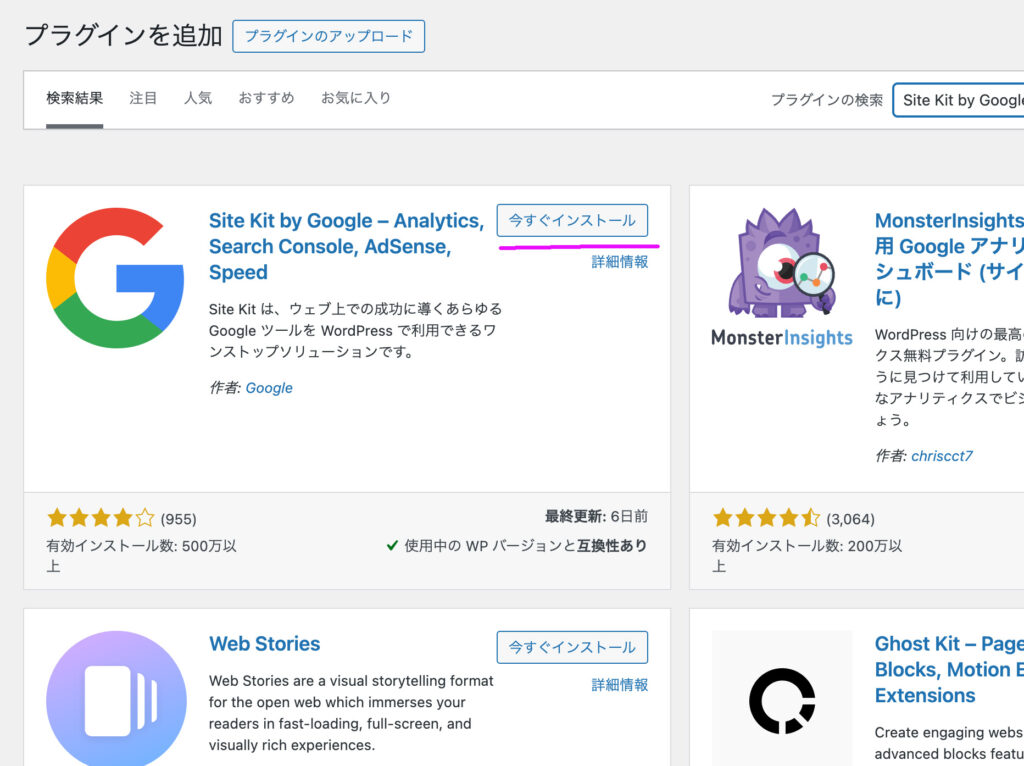This screenshot has width=1024, height=766.
Task: Click the プラグインの検索 label
Action: click(827, 100)
